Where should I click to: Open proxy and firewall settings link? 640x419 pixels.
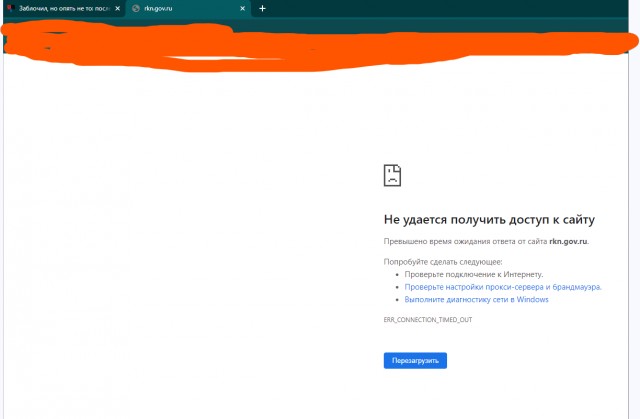tap(503, 287)
